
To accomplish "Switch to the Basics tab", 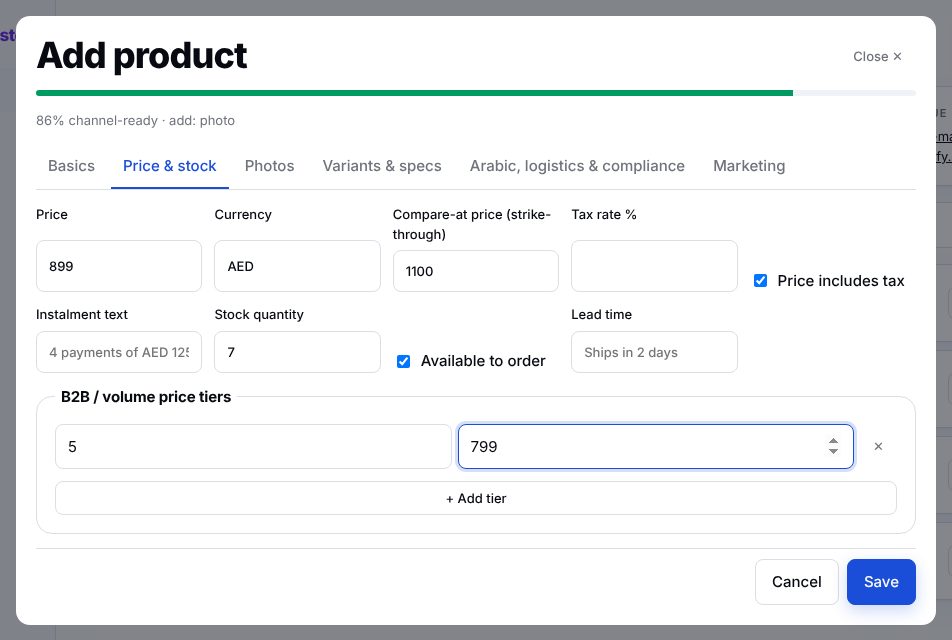I will (71, 166).
